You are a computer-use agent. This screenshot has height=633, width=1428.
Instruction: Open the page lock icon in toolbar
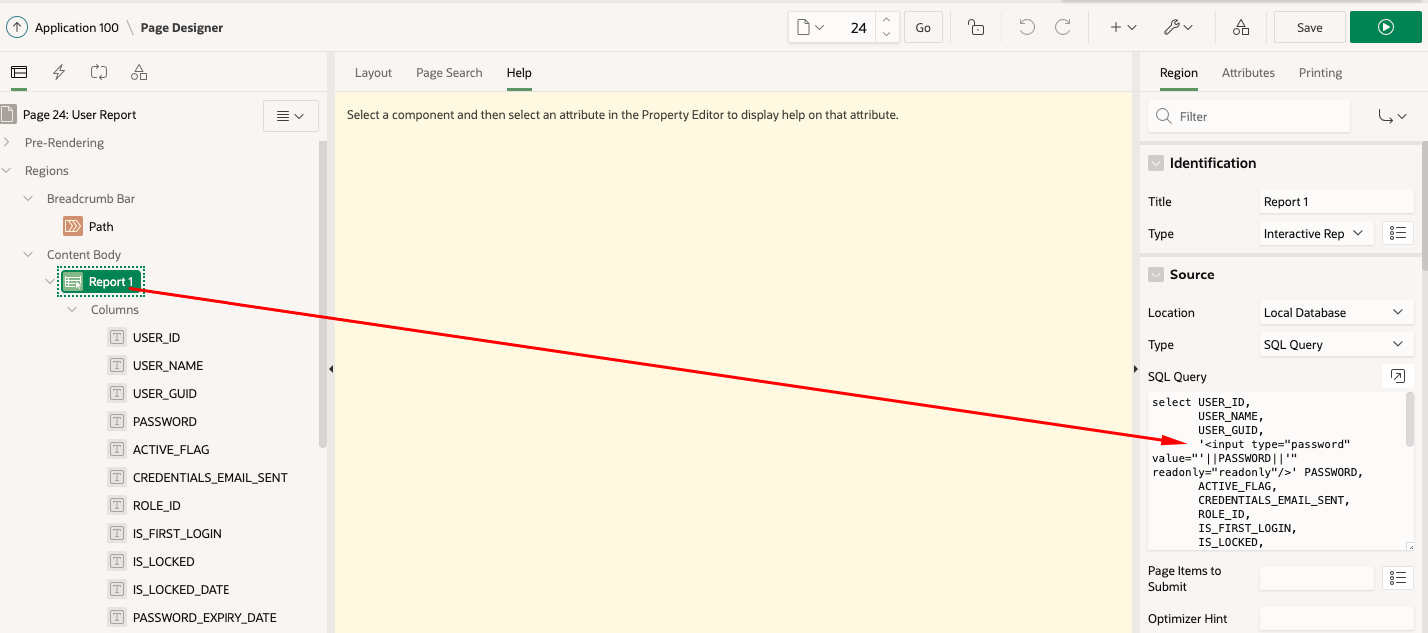pos(976,28)
